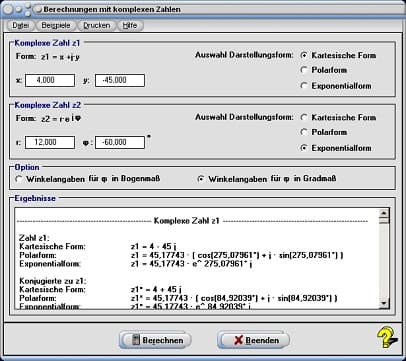Open the Beispiele menu
406x361 pixels.
(x=56, y=25)
